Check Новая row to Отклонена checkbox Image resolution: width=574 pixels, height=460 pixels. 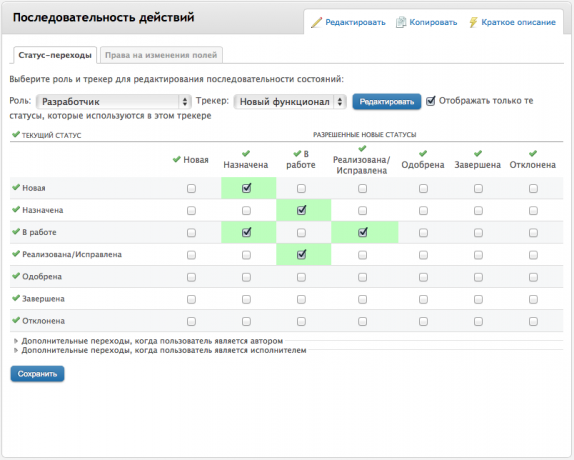(533, 188)
